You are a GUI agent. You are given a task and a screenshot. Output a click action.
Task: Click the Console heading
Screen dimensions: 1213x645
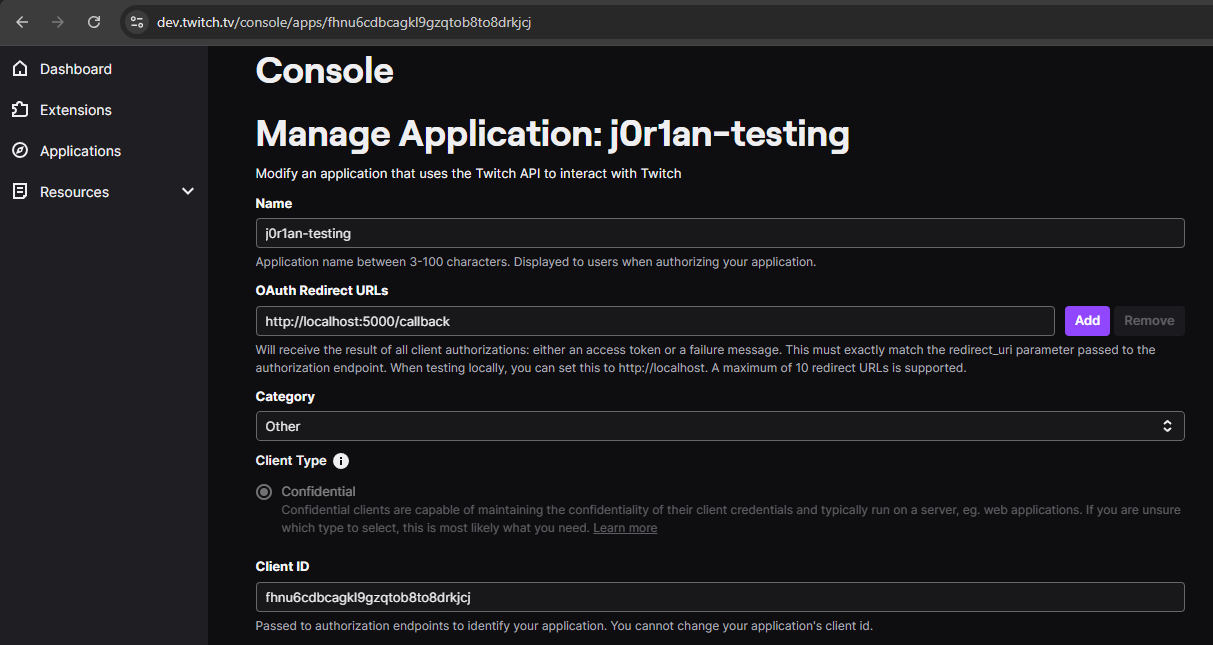tap(325, 71)
